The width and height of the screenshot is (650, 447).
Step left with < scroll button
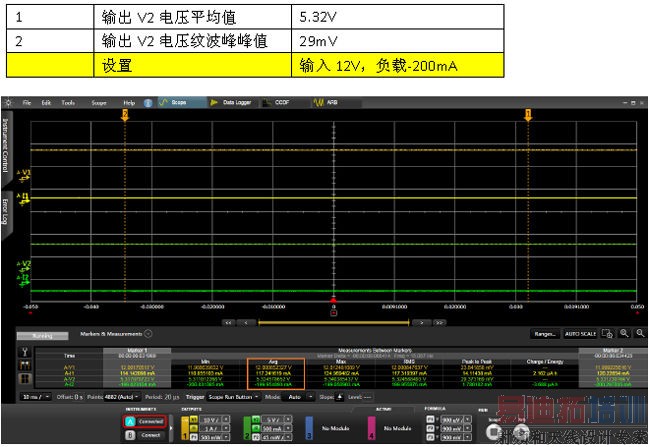tap(246, 322)
